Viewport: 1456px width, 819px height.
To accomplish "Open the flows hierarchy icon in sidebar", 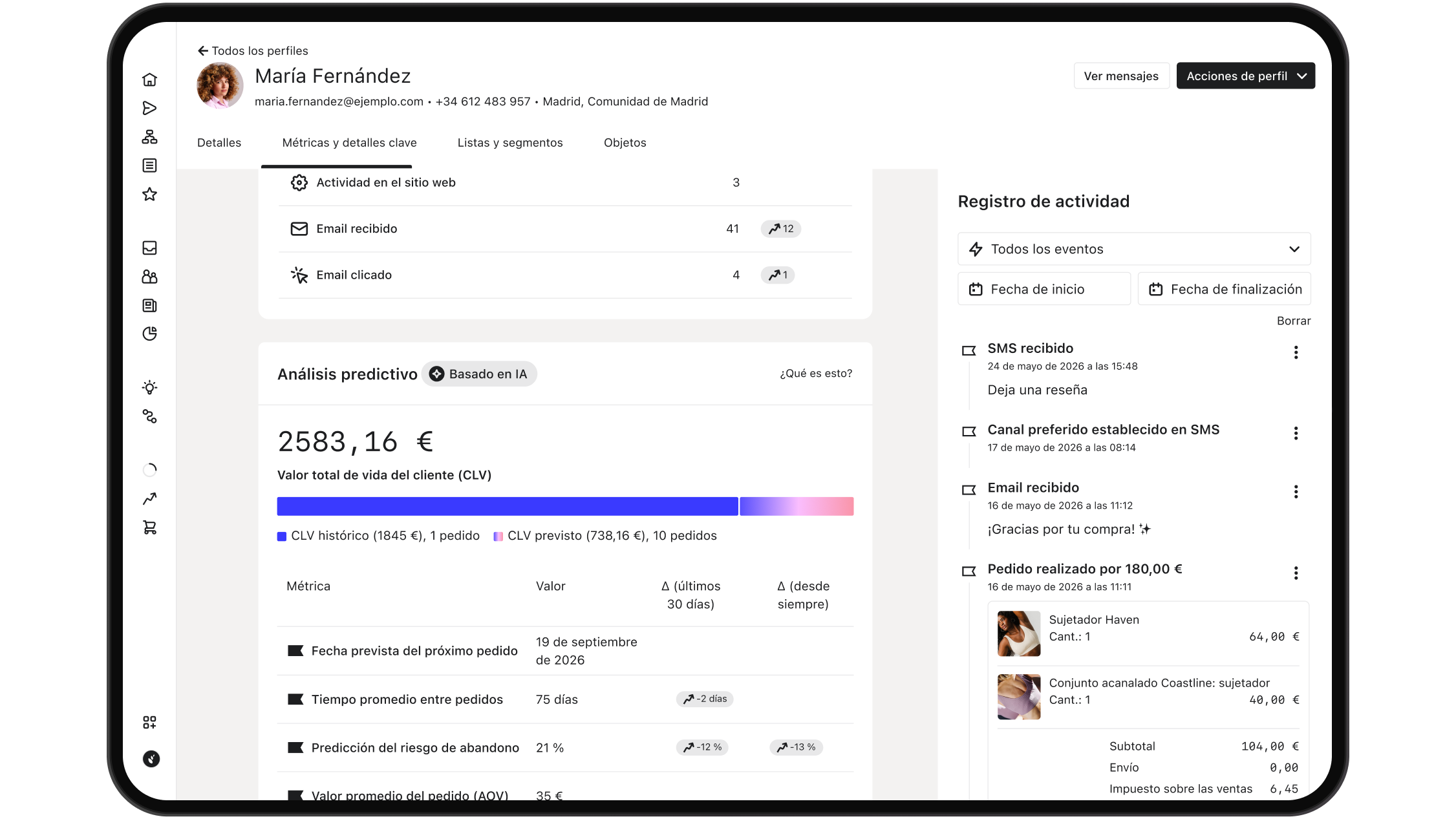I will coord(149,137).
